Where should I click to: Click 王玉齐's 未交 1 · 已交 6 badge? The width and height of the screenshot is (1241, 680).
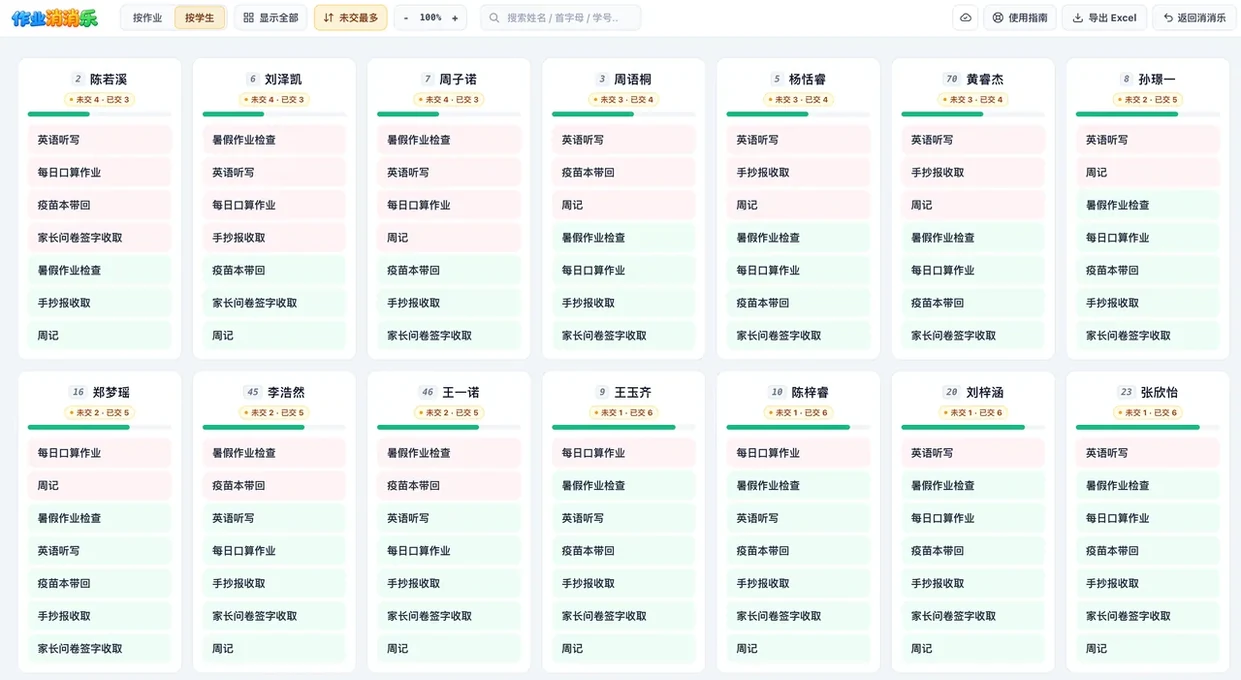pos(623,413)
